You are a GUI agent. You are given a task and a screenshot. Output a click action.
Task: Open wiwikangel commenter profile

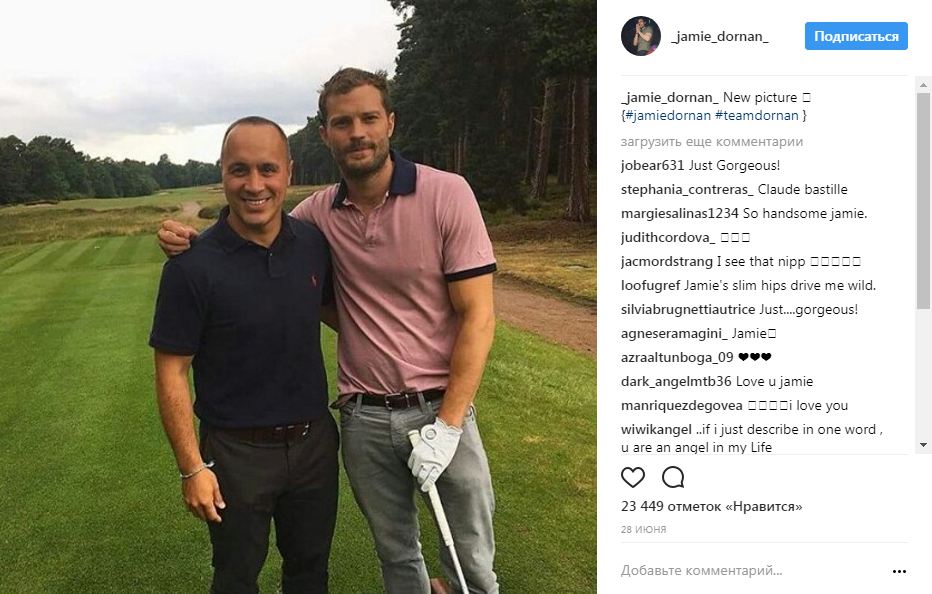point(656,429)
